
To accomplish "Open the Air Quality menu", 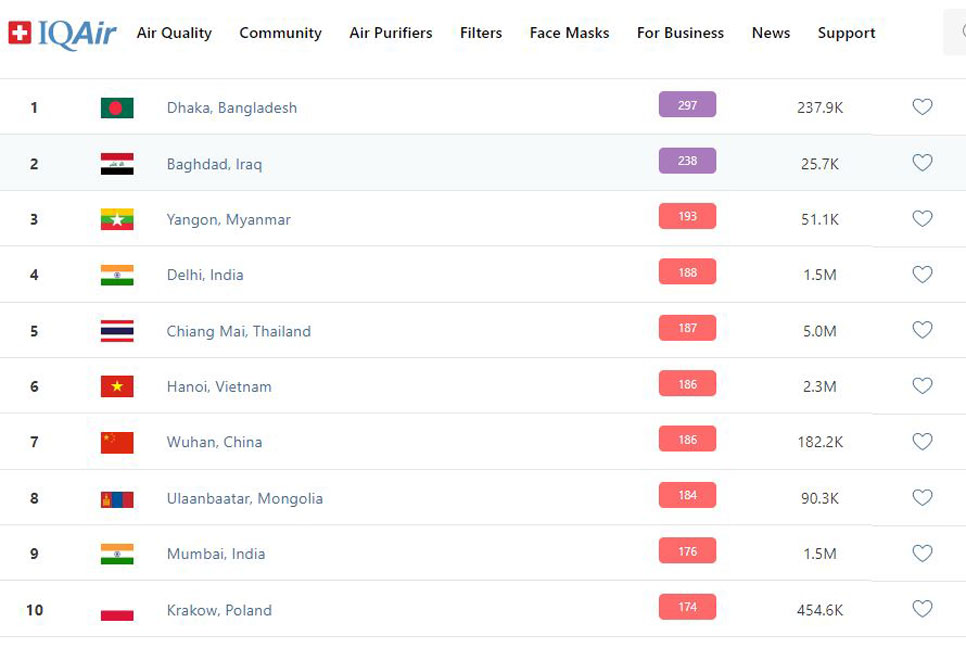I will point(174,33).
